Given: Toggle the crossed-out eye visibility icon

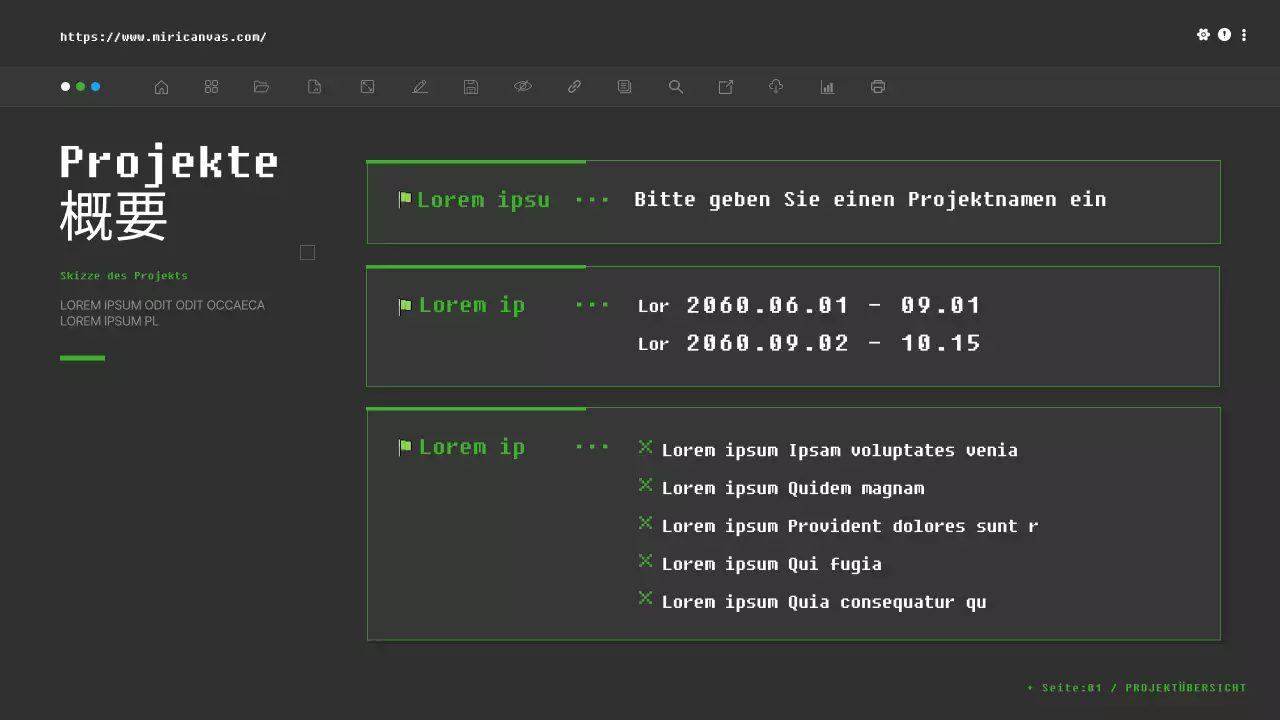Looking at the screenshot, I should pos(523,87).
